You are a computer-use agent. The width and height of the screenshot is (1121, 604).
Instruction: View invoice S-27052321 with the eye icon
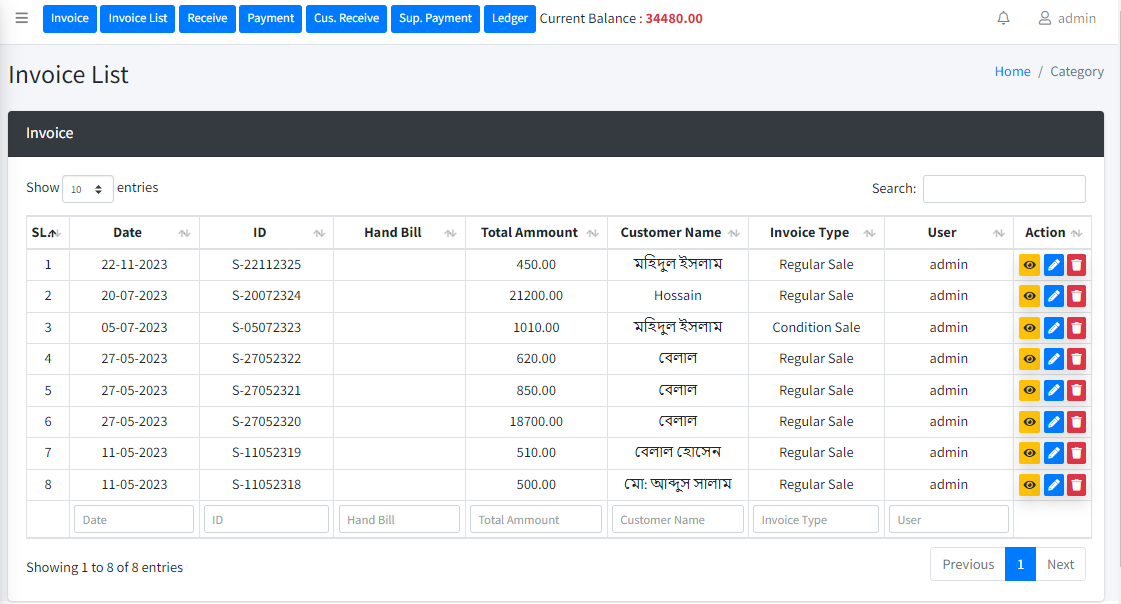pyautogui.click(x=1029, y=390)
